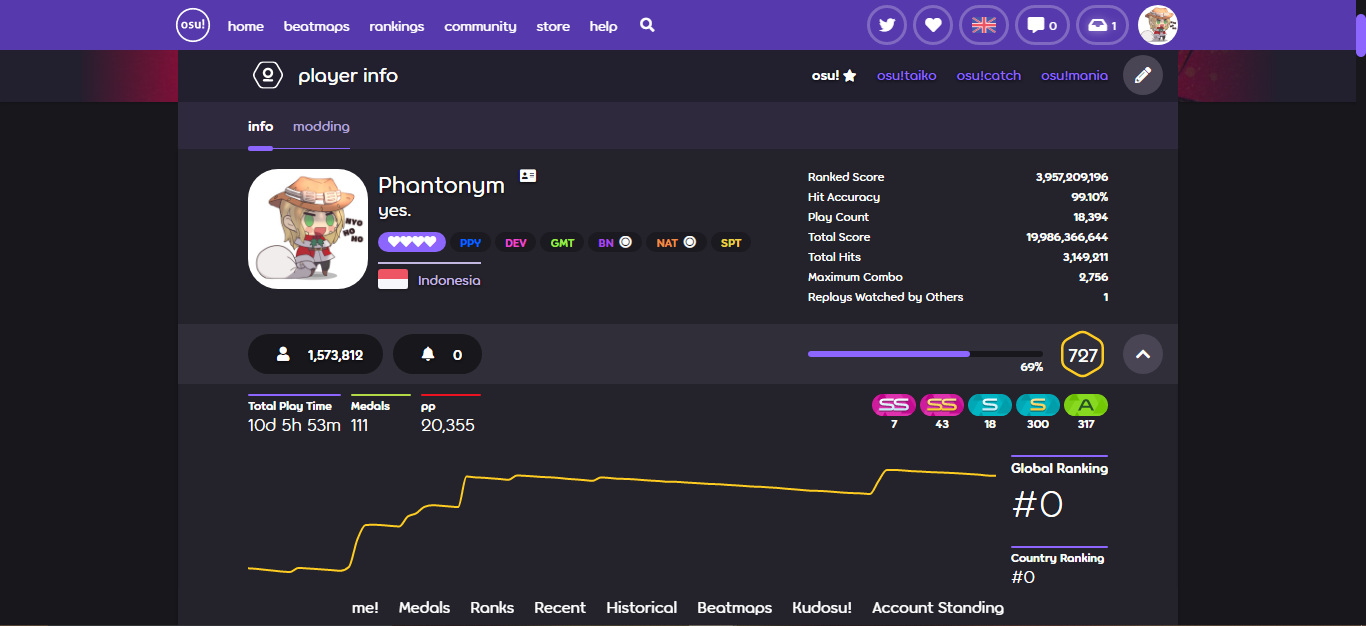Open the user avatar menu in the navbar
The height and width of the screenshot is (626, 1366).
(1158, 25)
